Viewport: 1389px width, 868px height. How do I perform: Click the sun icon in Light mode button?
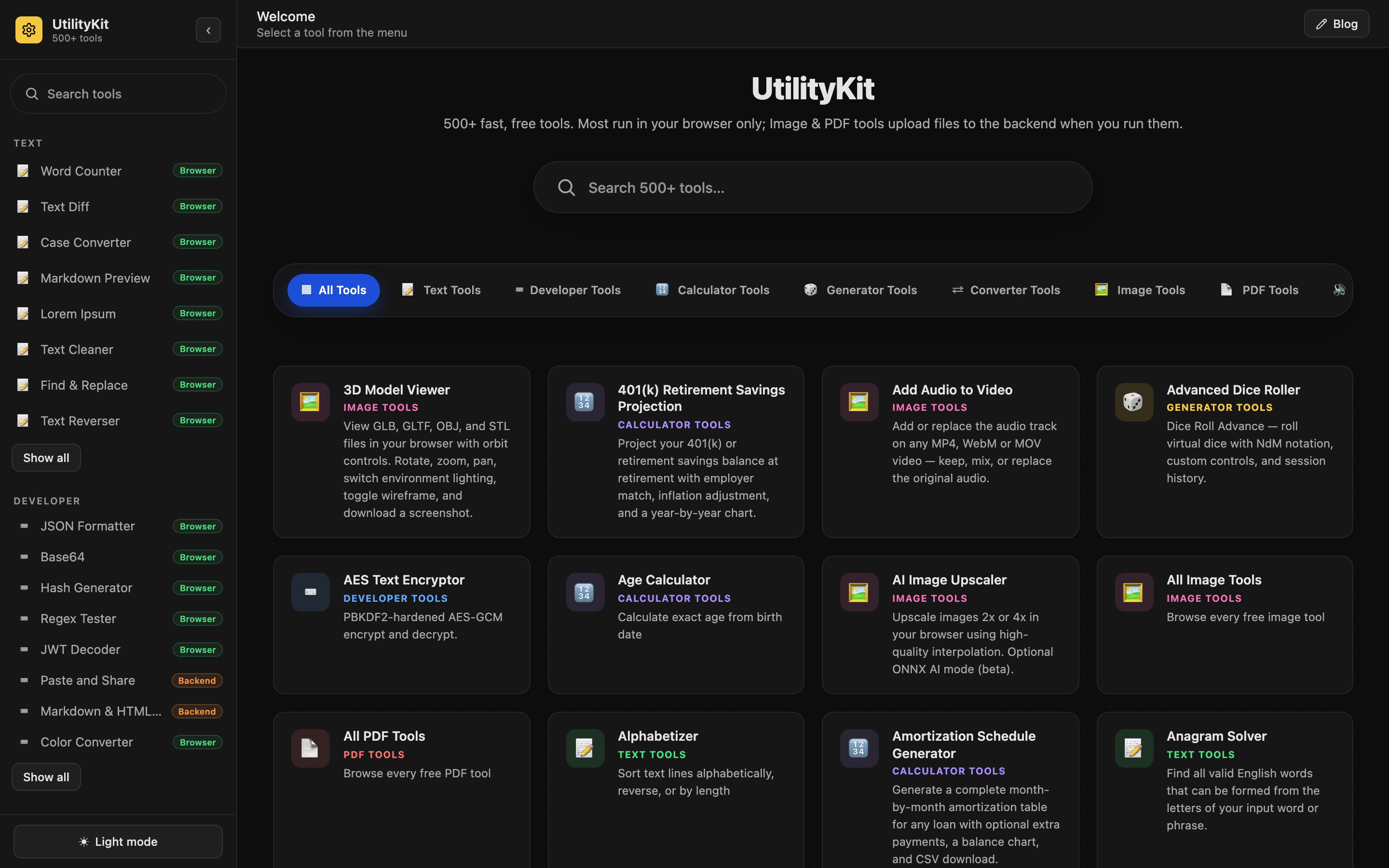84,841
